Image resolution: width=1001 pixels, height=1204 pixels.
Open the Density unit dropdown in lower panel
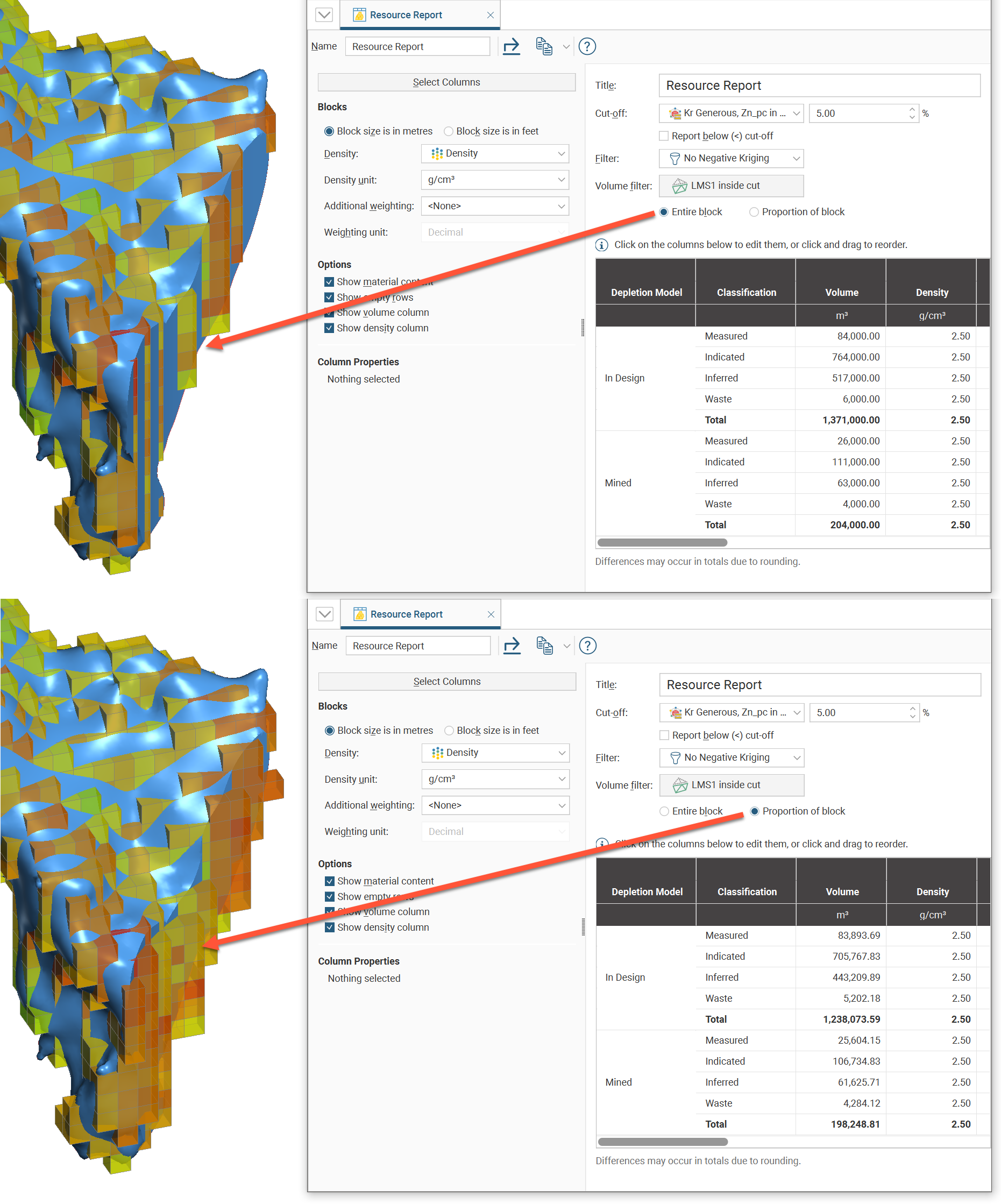[495, 779]
